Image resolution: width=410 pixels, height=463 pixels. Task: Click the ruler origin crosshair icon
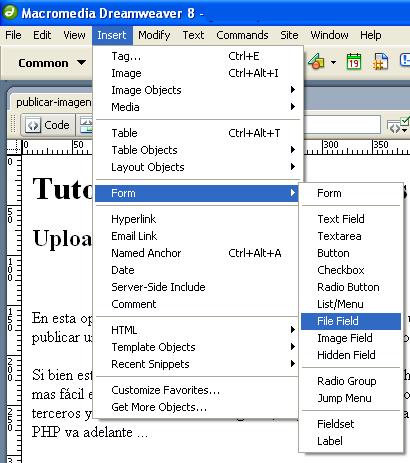click(x=14, y=146)
